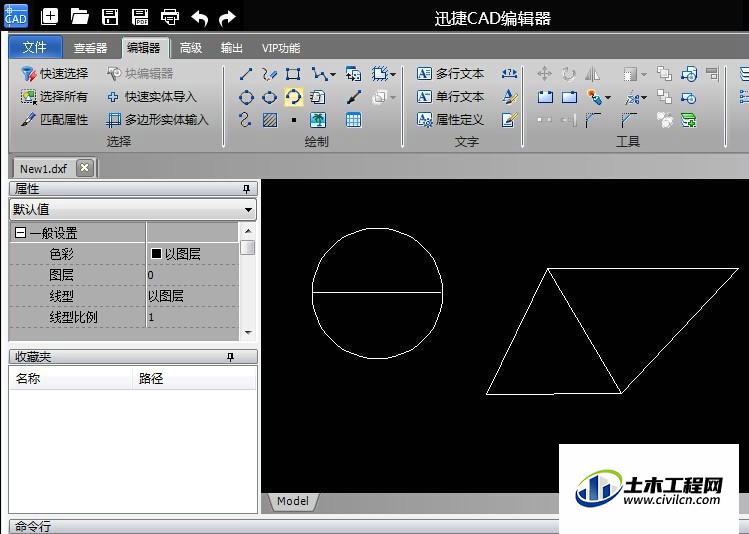The height and width of the screenshot is (534, 749).
Task: Click 属性定义 button
Action: pos(450,120)
